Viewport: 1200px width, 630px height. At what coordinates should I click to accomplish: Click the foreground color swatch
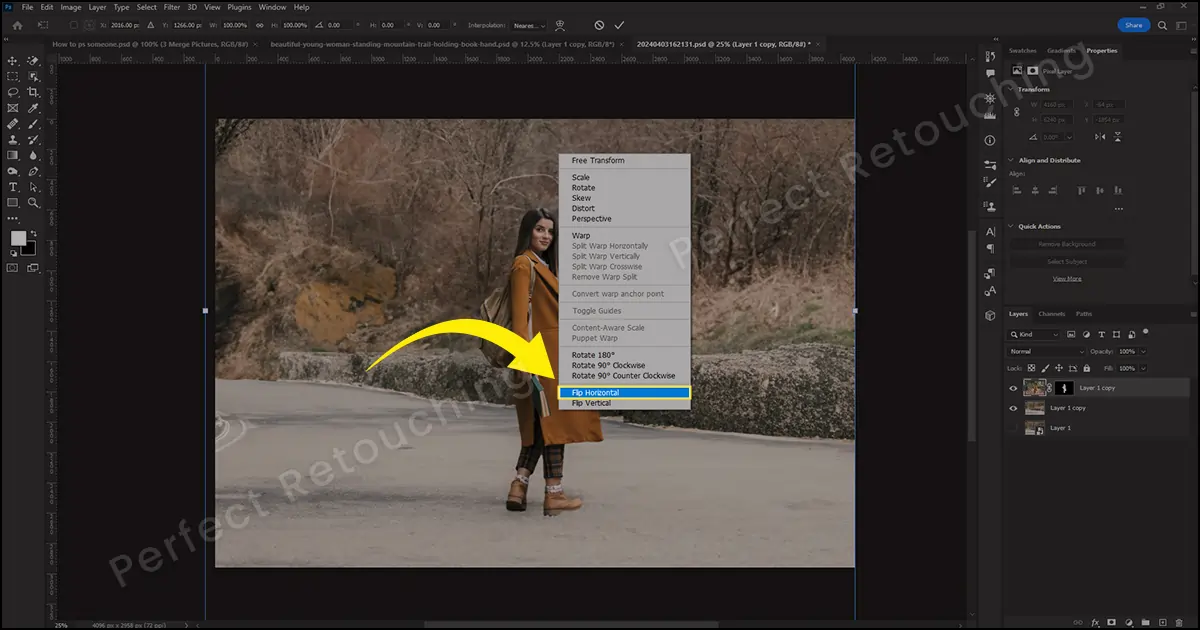pos(18,238)
